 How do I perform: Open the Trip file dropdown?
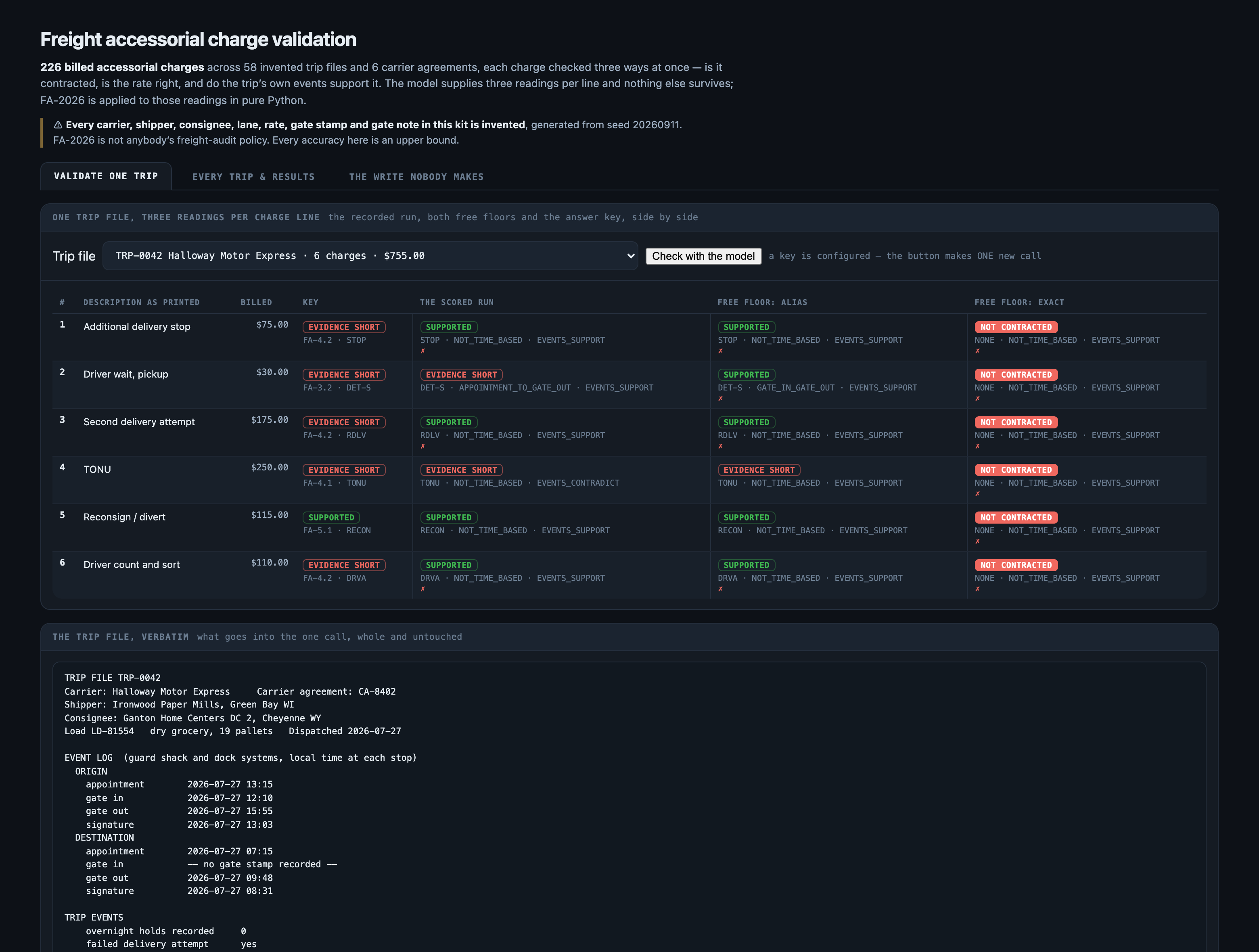pos(370,255)
